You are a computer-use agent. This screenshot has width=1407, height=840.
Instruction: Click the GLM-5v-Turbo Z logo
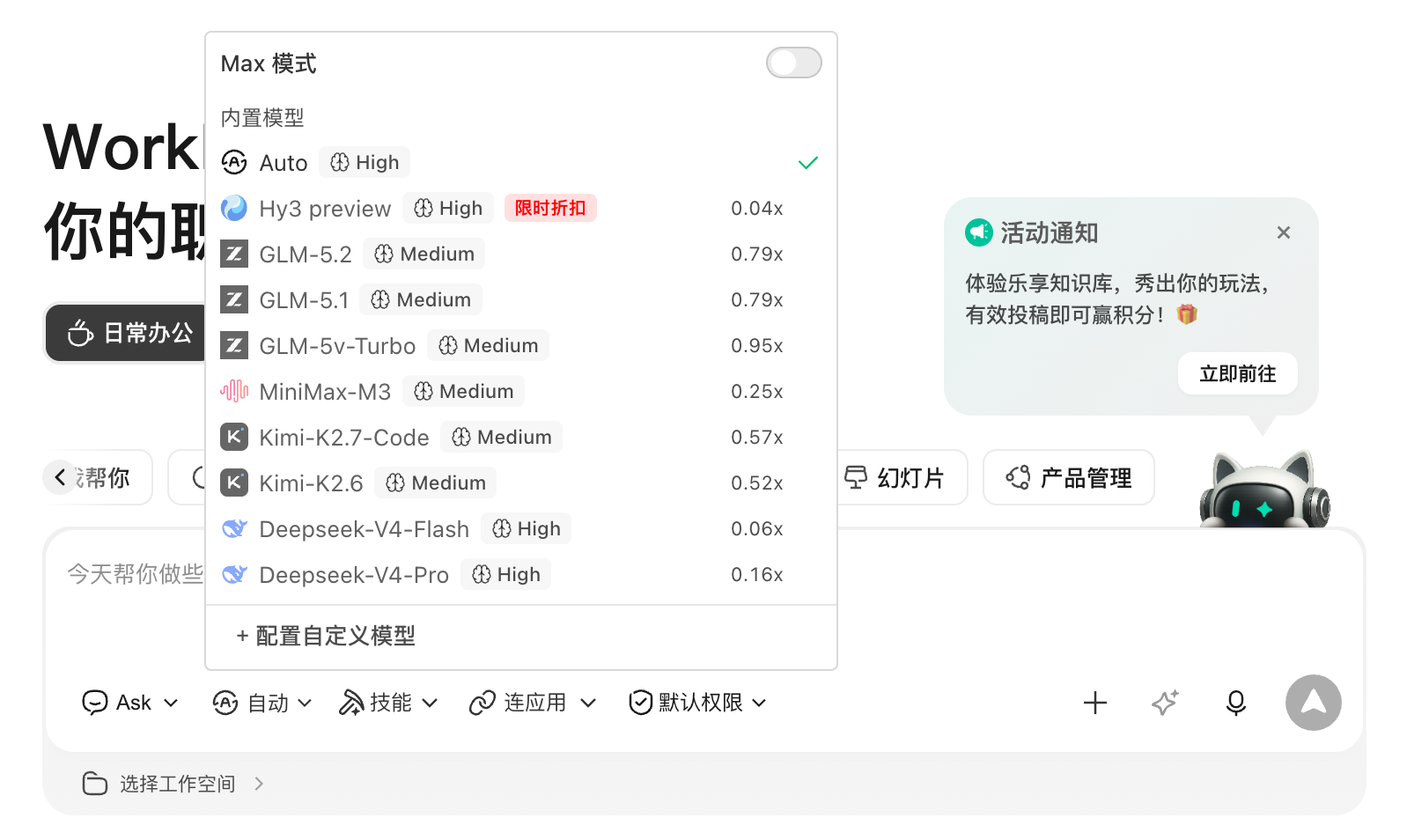(234, 346)
